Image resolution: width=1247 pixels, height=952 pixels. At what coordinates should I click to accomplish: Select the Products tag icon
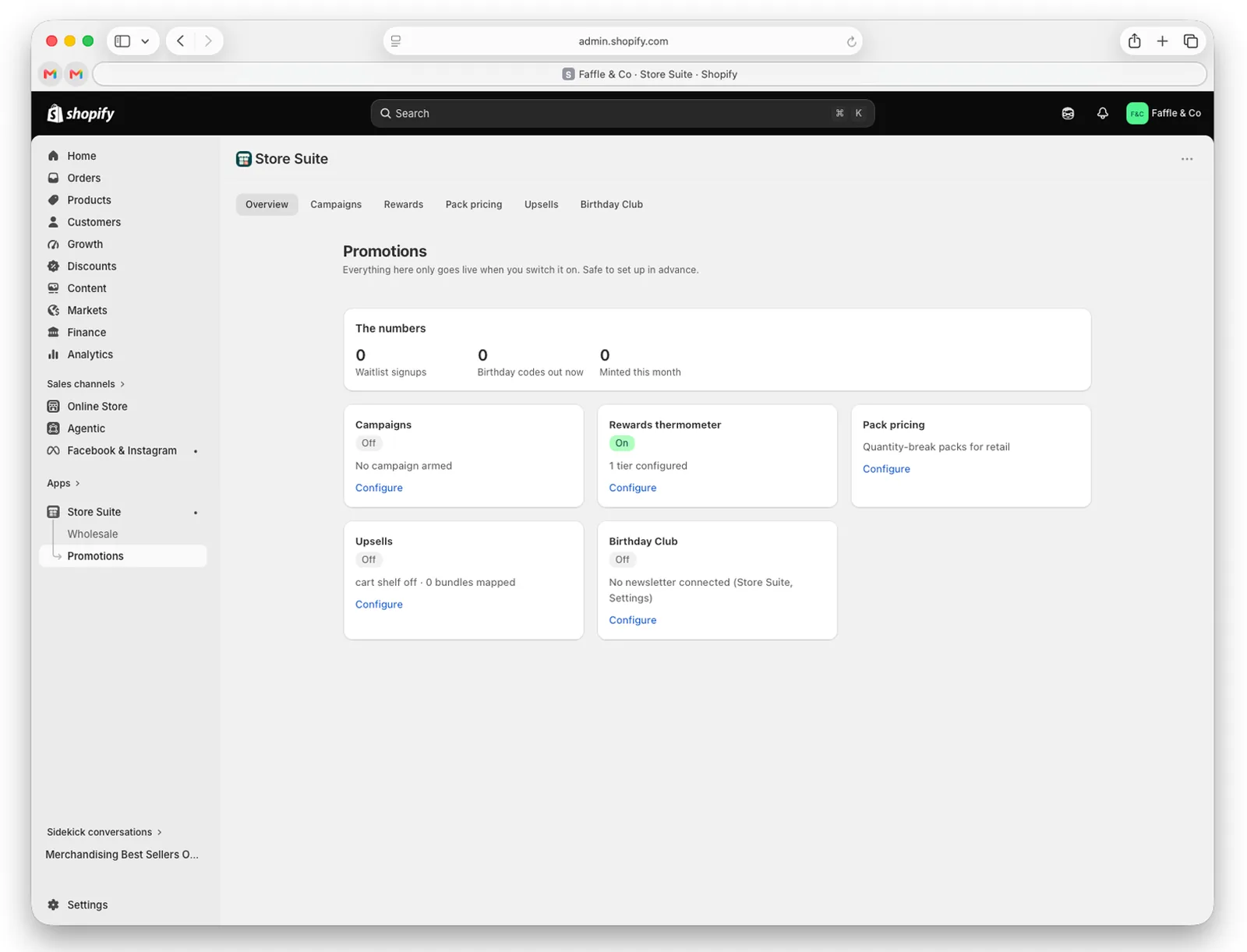(x=53, y=200)
